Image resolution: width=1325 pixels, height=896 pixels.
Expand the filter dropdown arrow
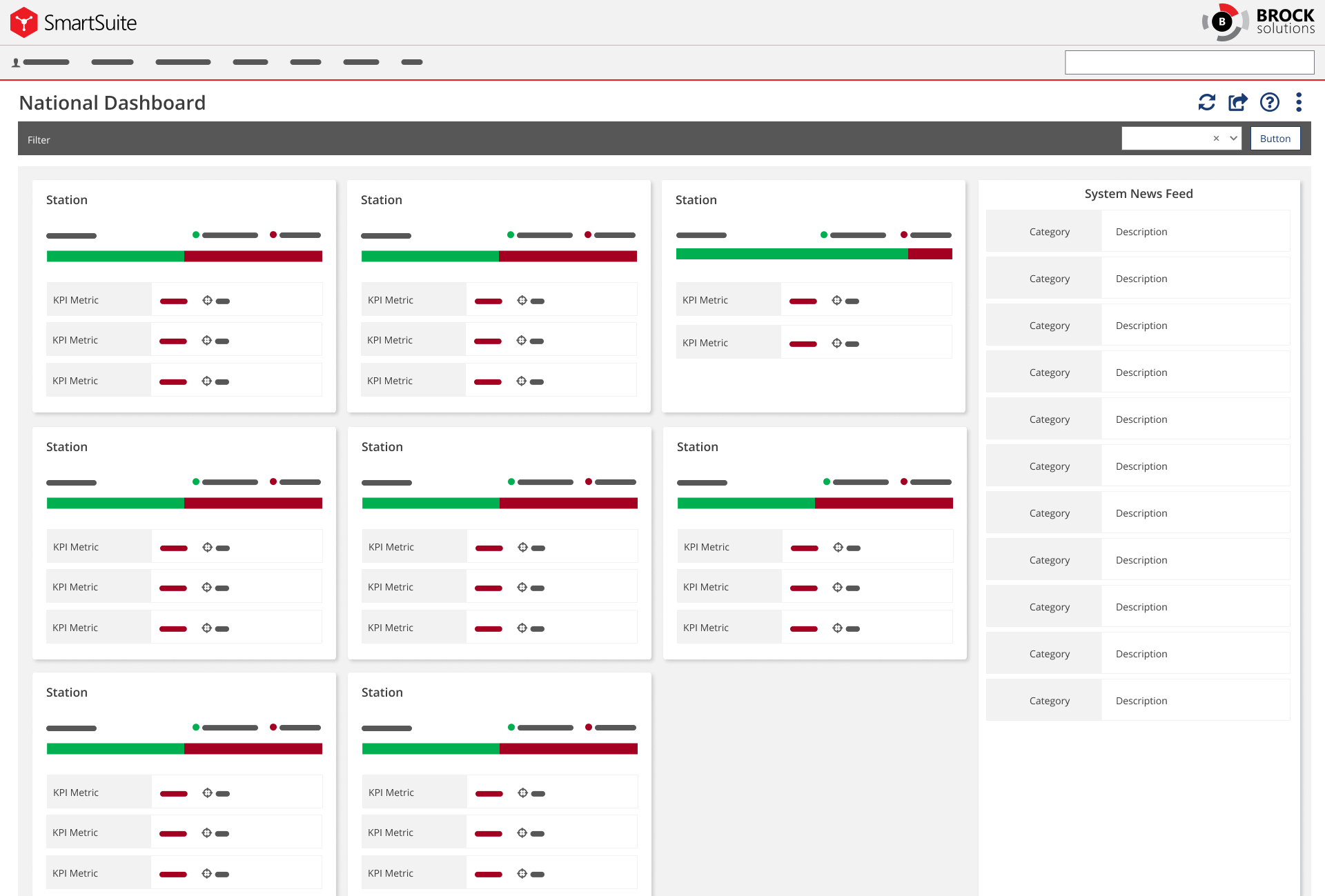pyautogui.click(x=1233, y=139)
